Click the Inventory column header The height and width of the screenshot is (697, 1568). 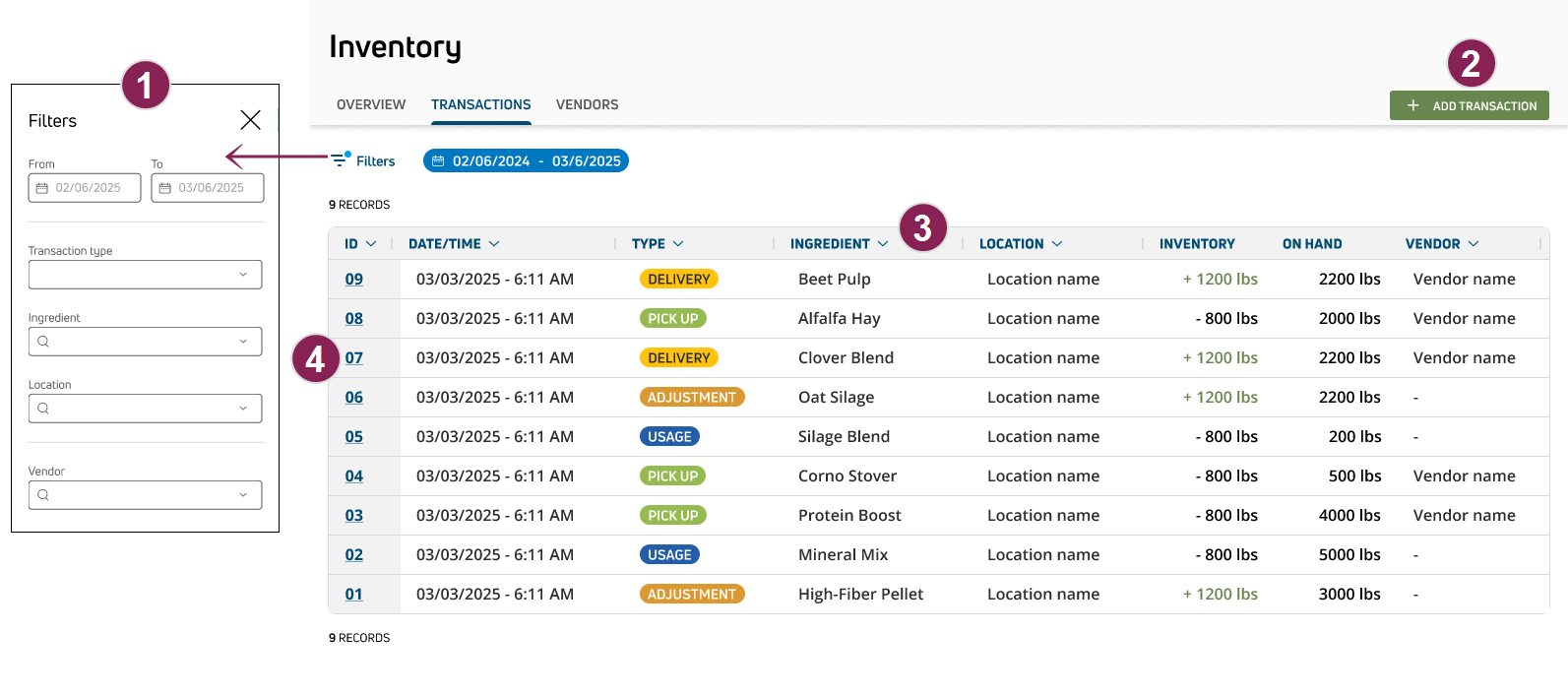1197,244
